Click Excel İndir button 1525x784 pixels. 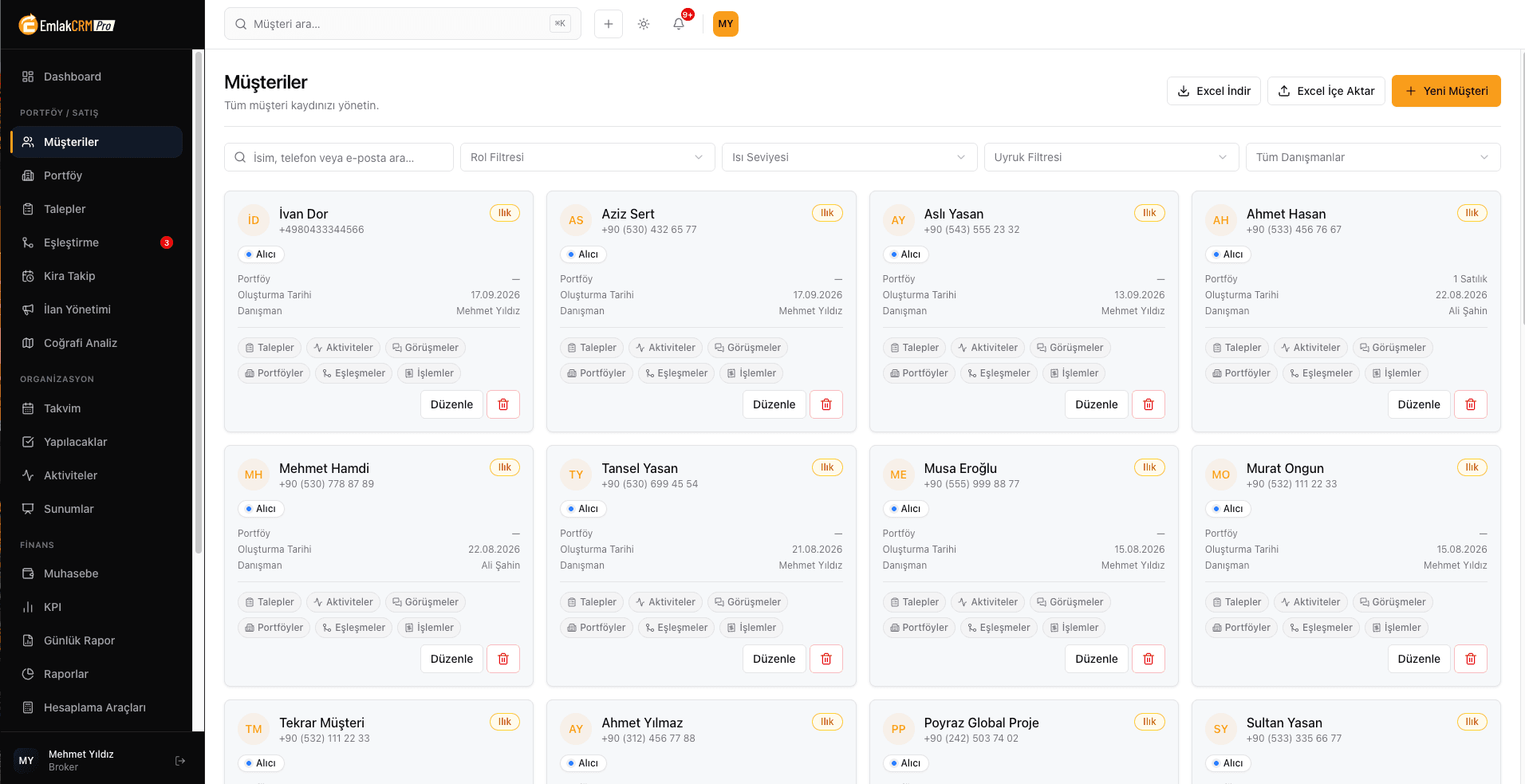(1214, 91)
